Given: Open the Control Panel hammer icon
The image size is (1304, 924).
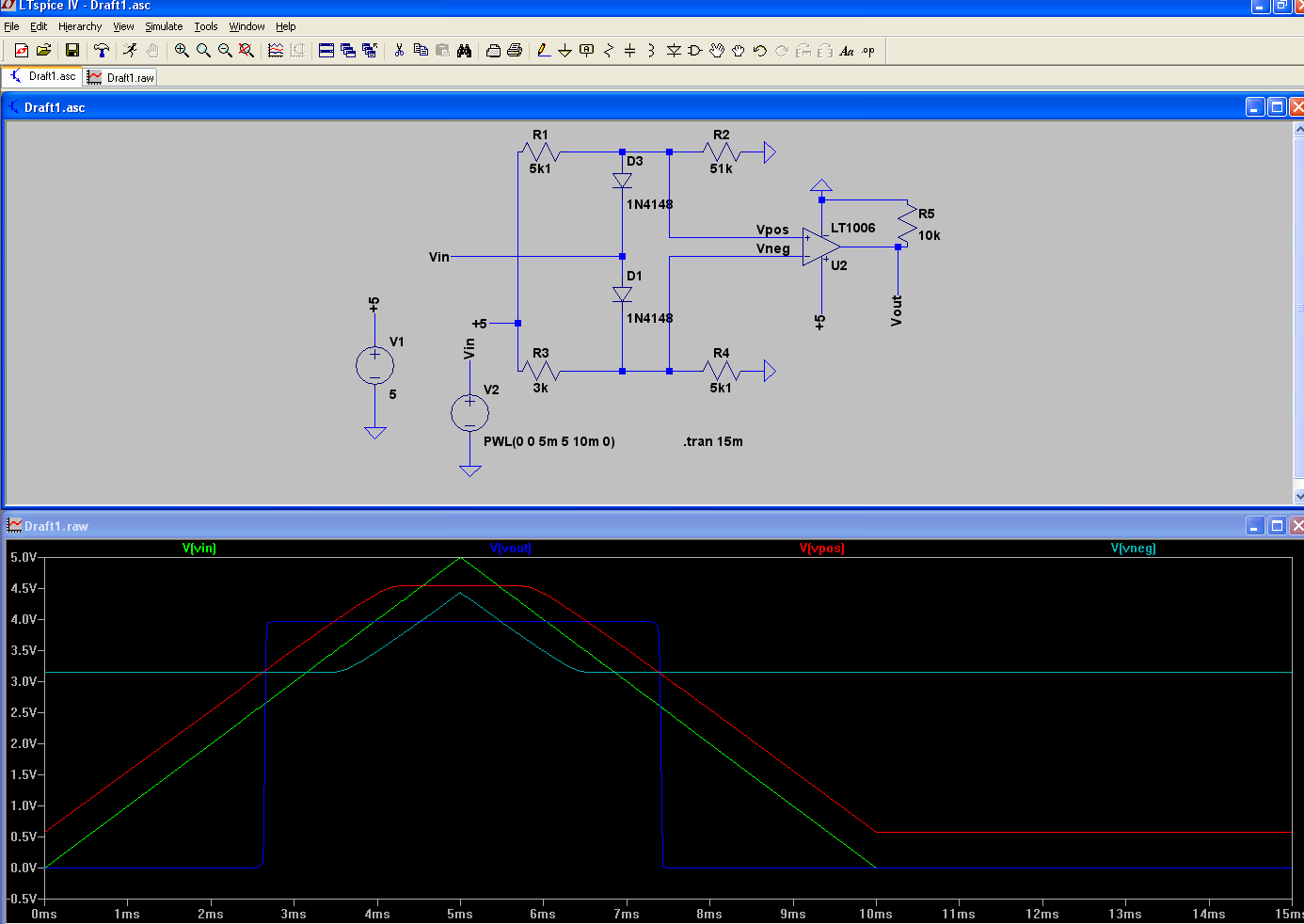Looking at the screenshot, I should point(101,51).
